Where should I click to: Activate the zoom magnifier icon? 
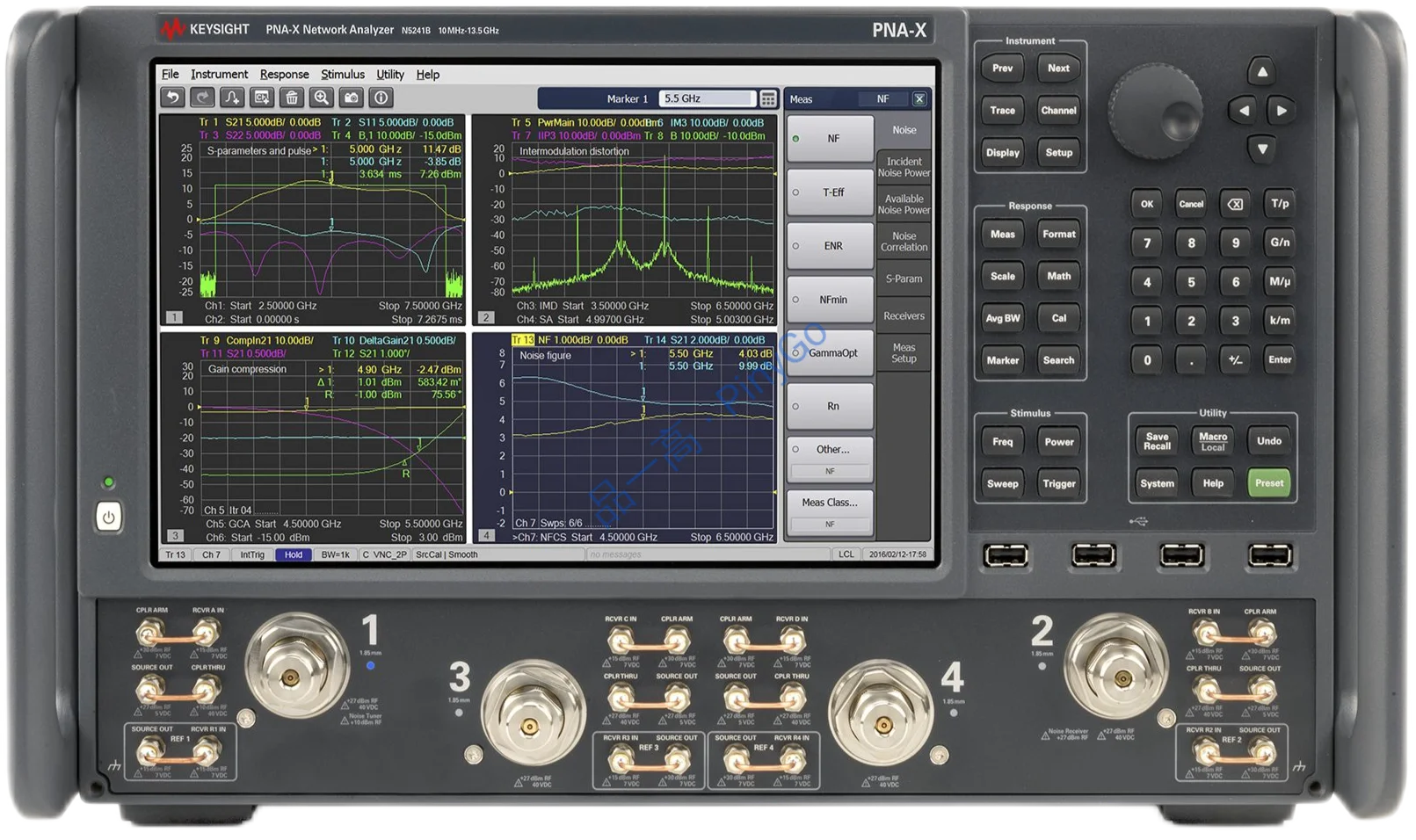pyautogui.click(x=322, y=98)
